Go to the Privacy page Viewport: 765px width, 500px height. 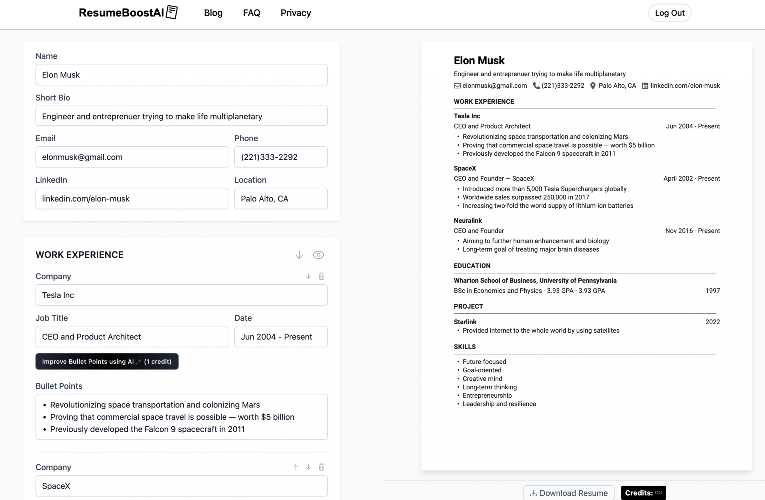click(295, 13)
